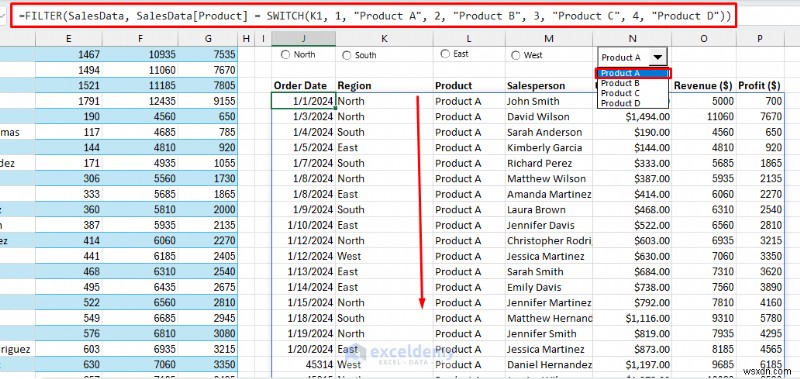Select the South radio button
The width and height of the screenshot is (800, 379).
click(346, 56)
